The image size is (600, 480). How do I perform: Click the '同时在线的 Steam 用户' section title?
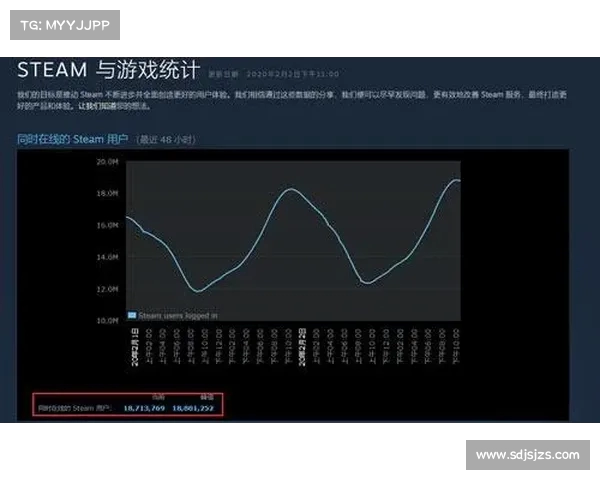click(x=72, y=139)
